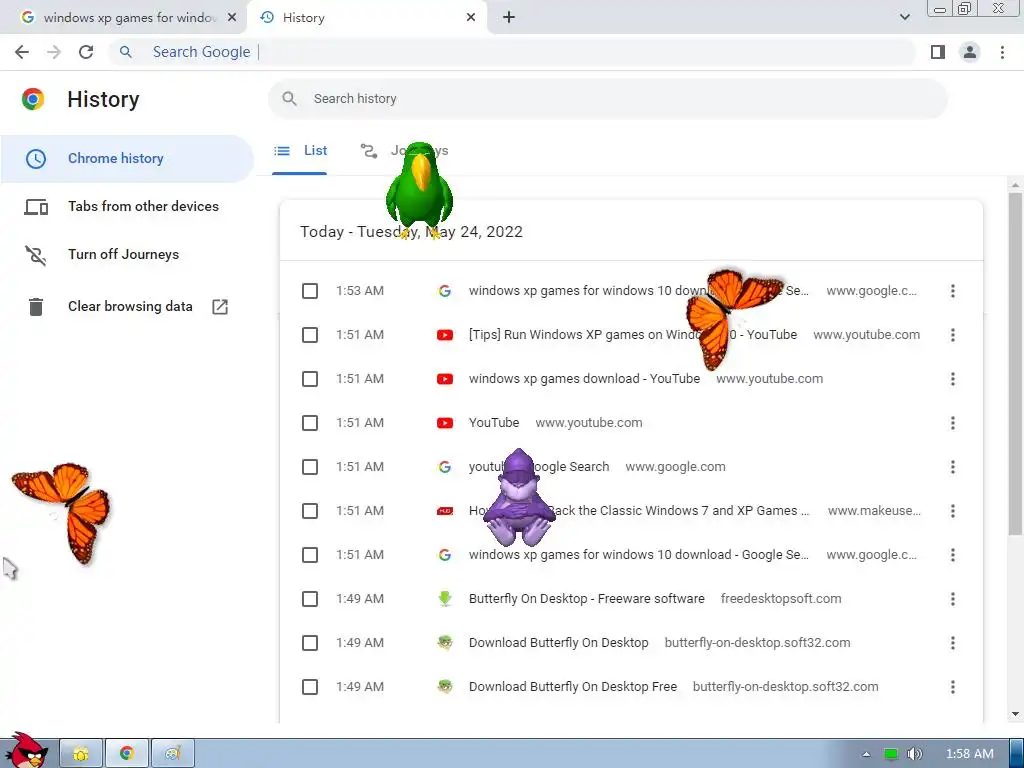Open the YouTube history link

pyautogui.click(x=494, y=423)
